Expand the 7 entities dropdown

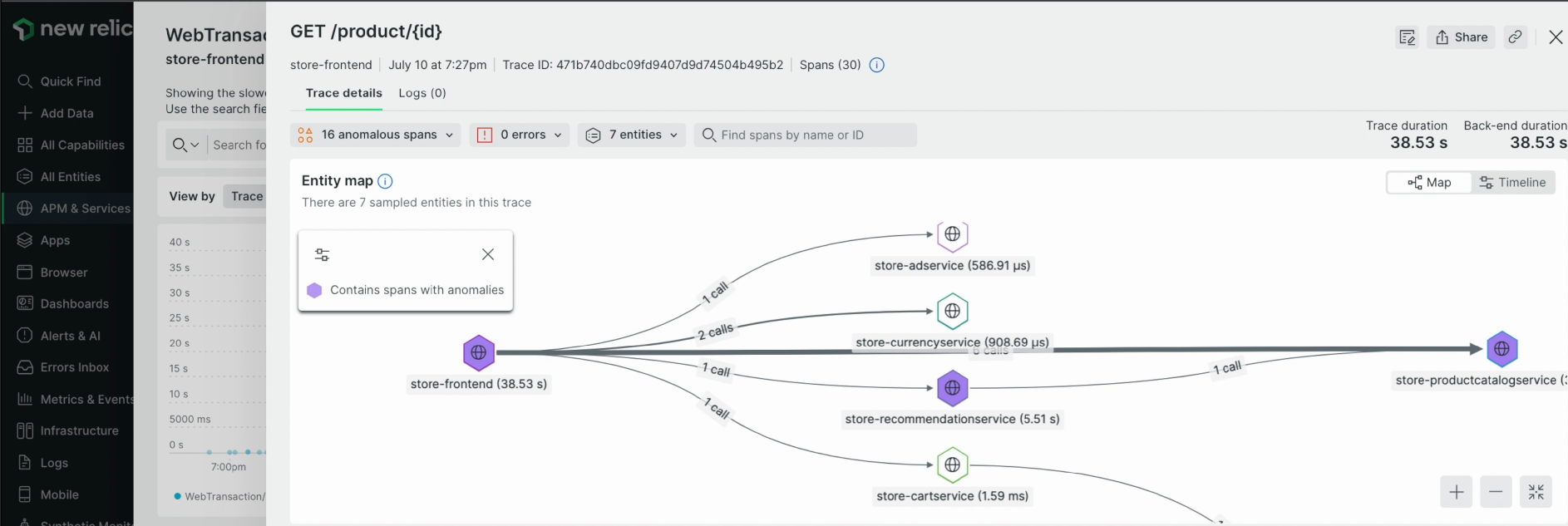(631, 135)
